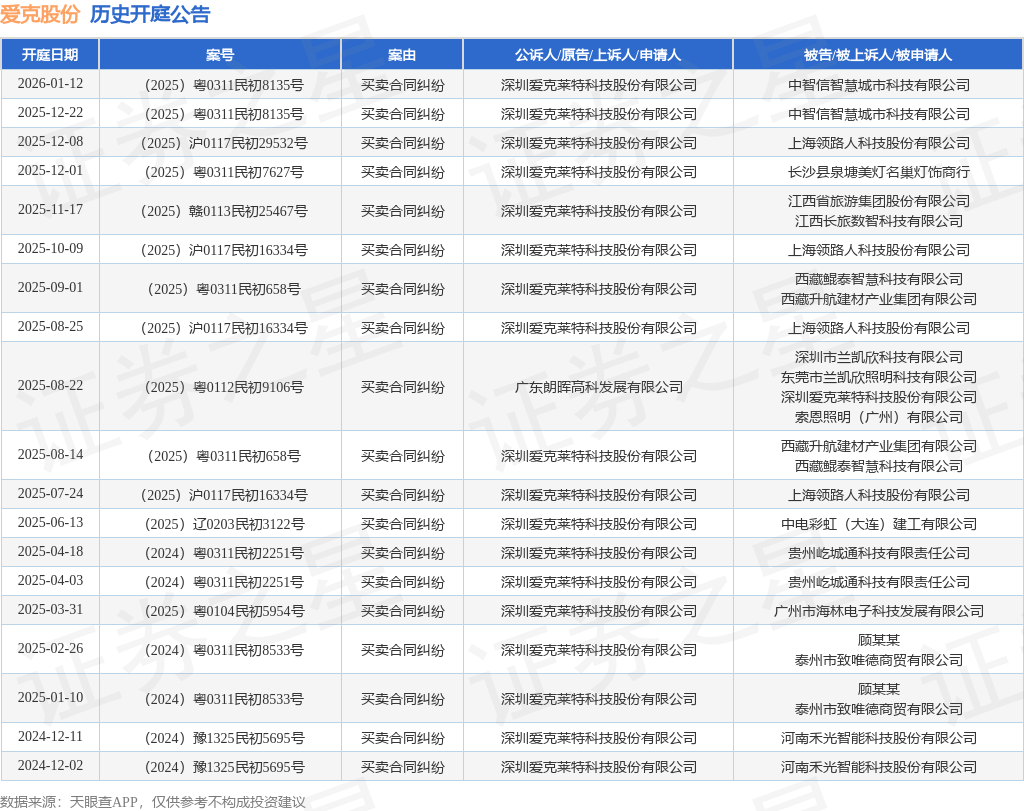
Task: Click the 历史开庭公告 heading
Action: [150, 14]
